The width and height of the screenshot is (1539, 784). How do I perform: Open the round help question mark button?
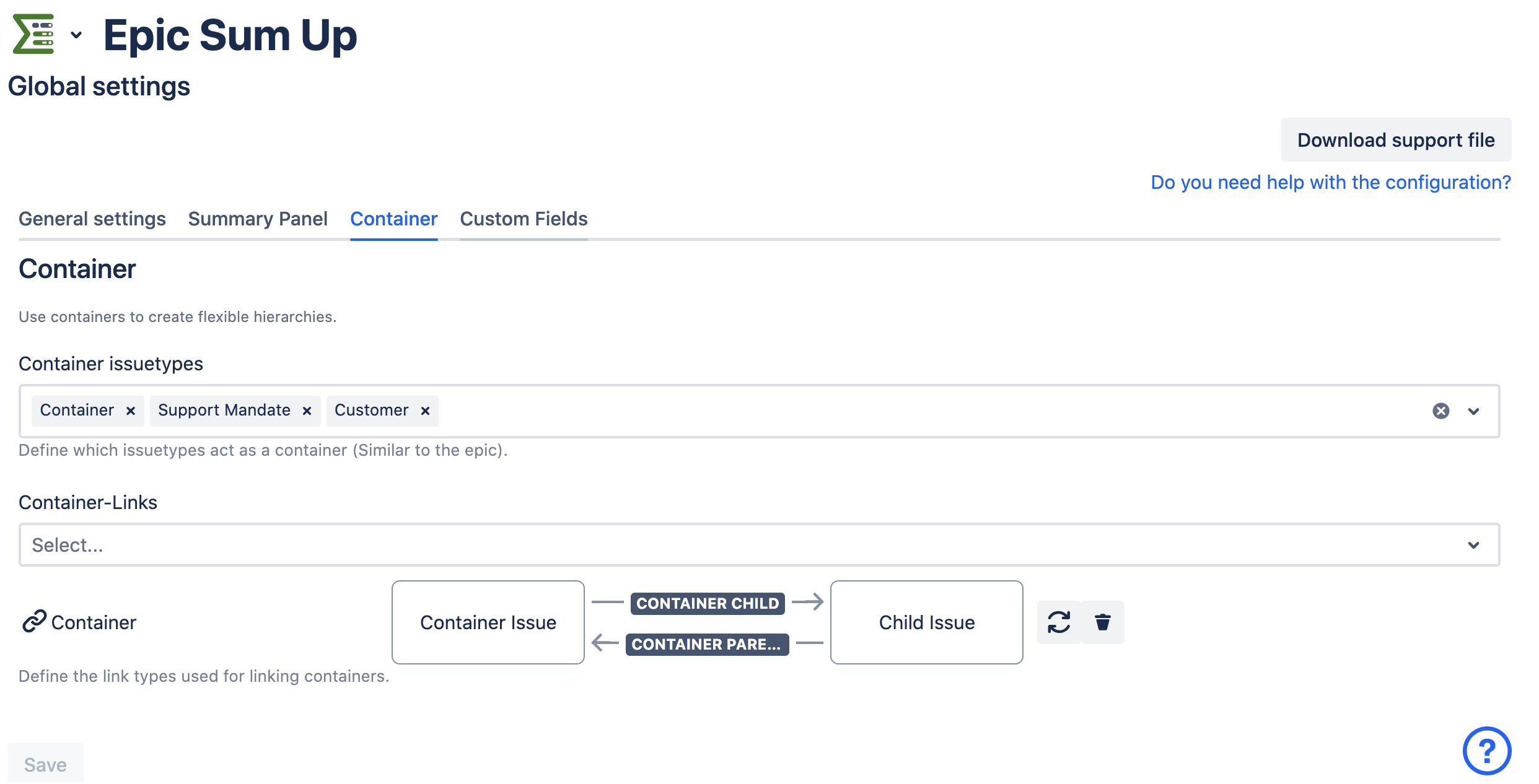1486,751
